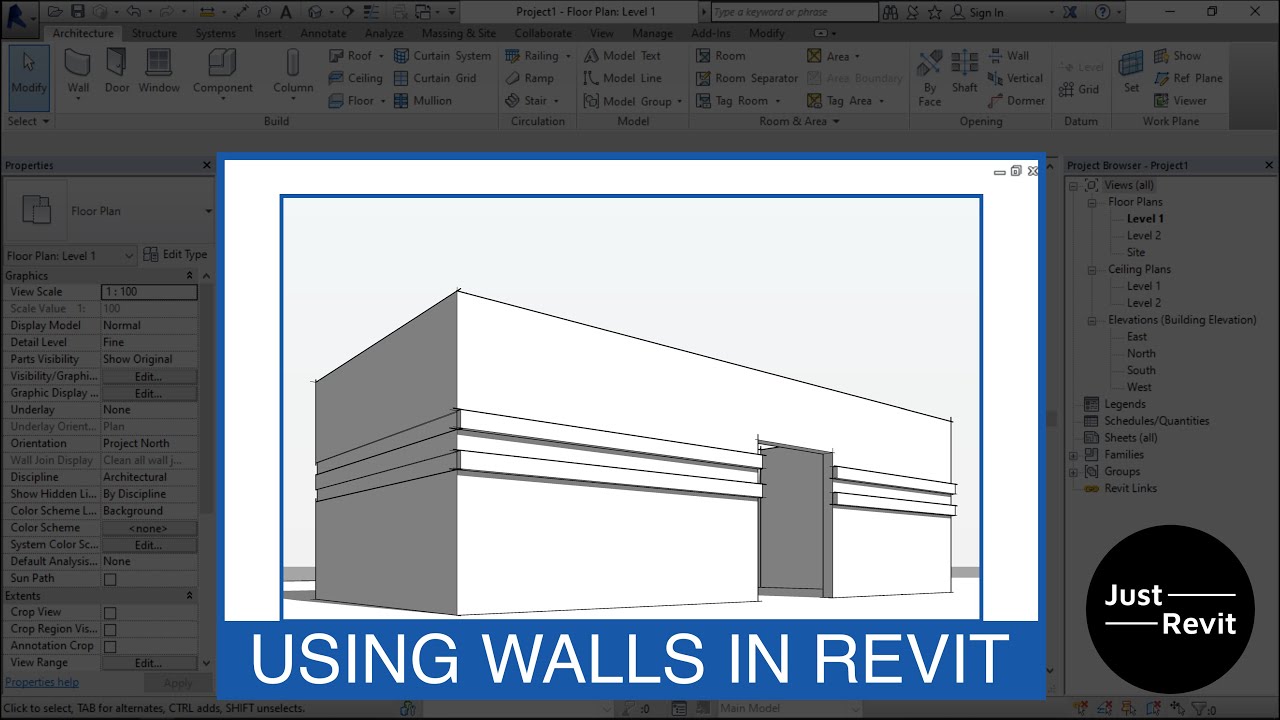Viewport: 1280px width, 720px height.
Task: Select the Wall tool in Build panel
Action: point(78,72)
